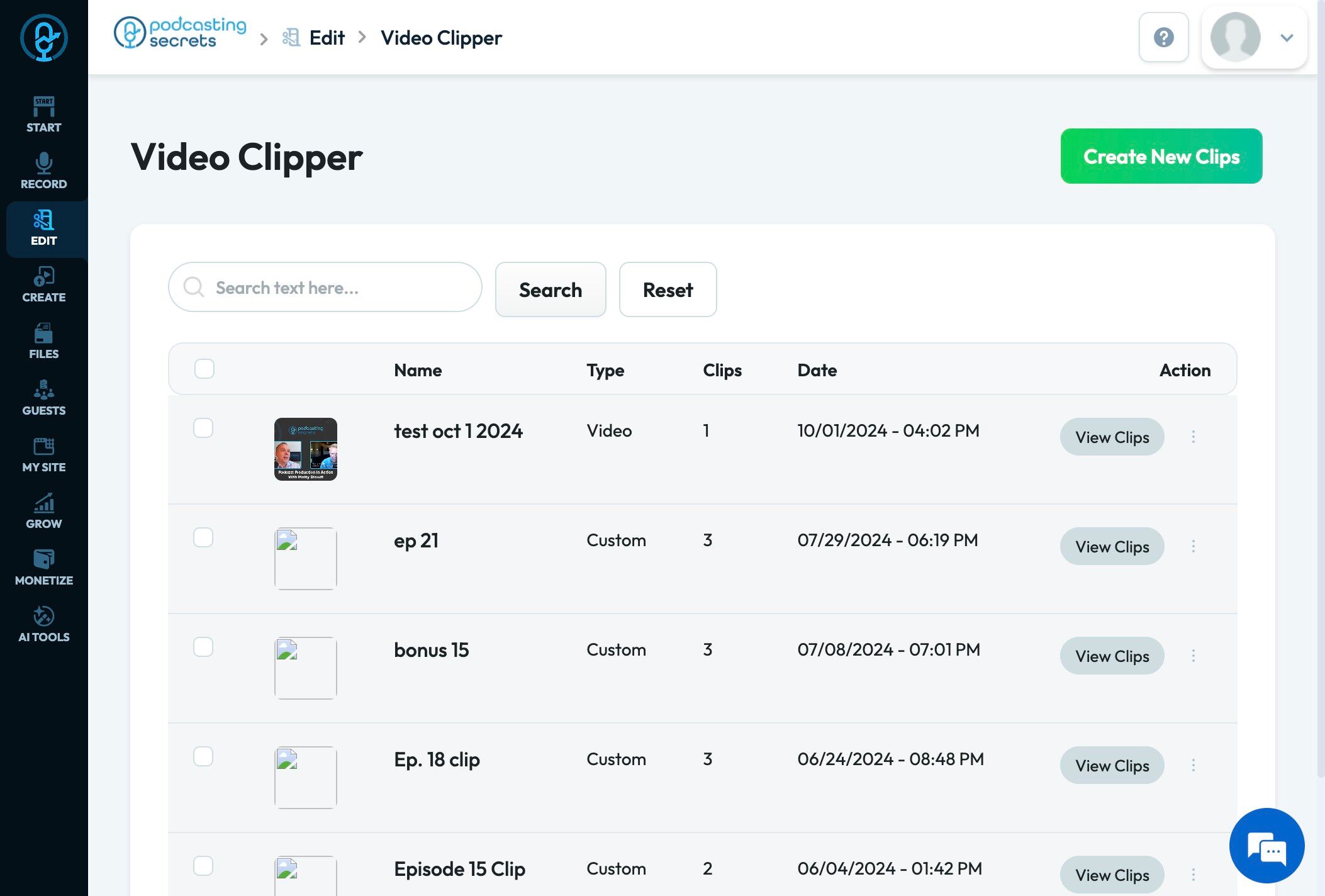
Task: Check the box for test oct 1 2024
Action: (x=203, y=428)
